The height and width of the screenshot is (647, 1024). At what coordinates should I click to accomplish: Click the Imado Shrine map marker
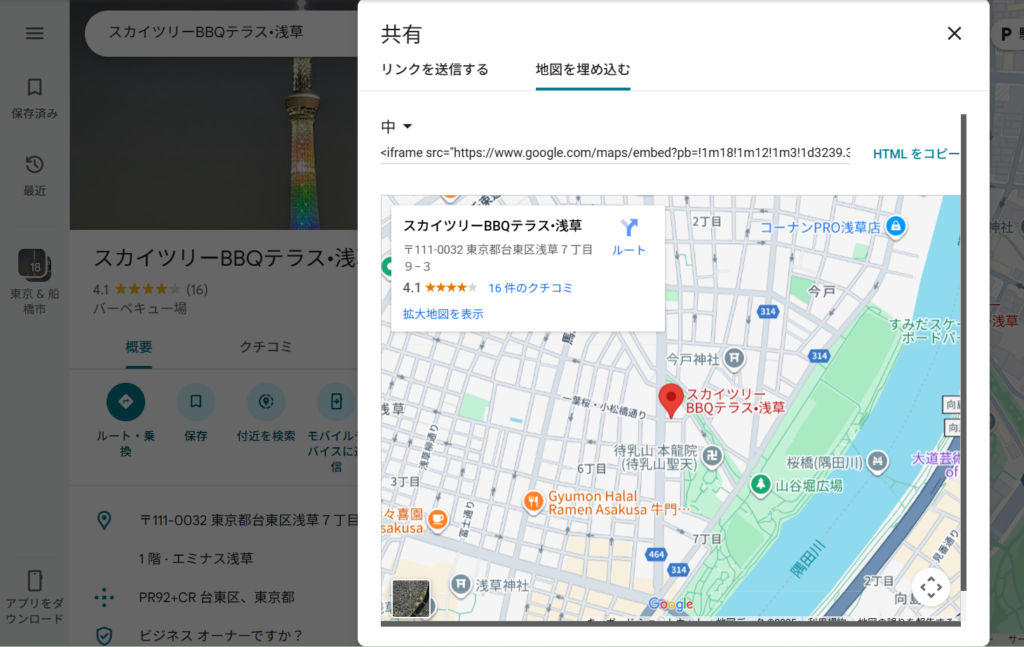pos(735,357)
